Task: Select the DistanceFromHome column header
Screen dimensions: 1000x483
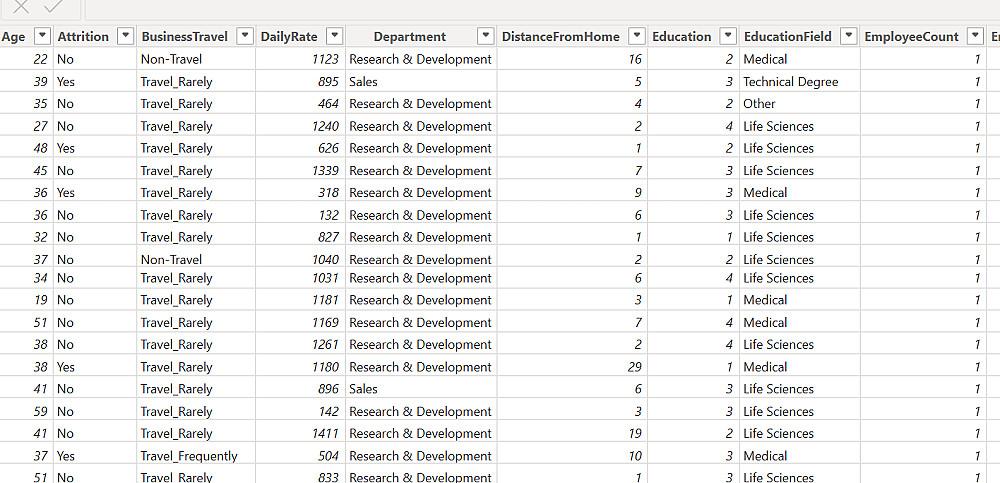Action: [560, 37]
